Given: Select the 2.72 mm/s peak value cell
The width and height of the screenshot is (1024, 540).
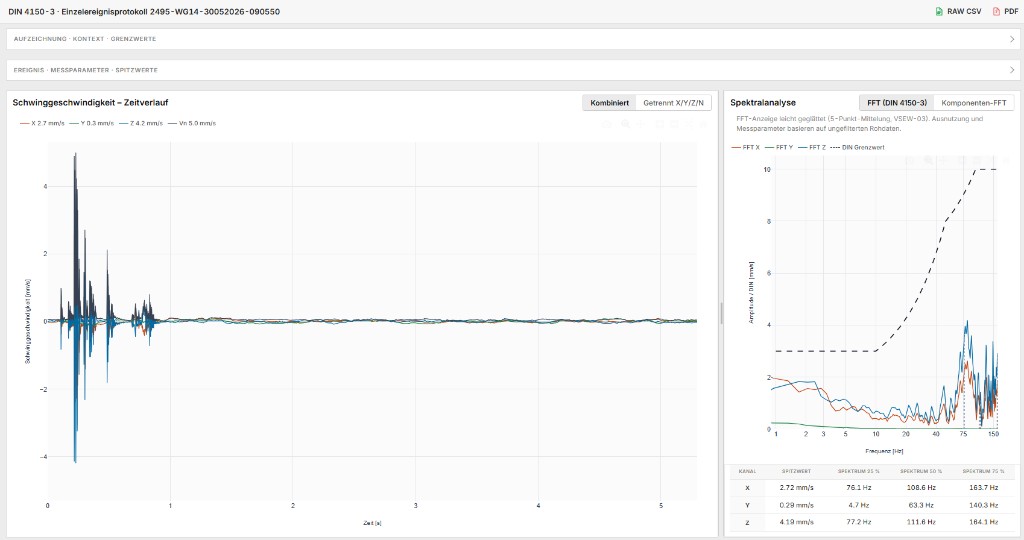Looking at the screenshot, I should [796, 488].
